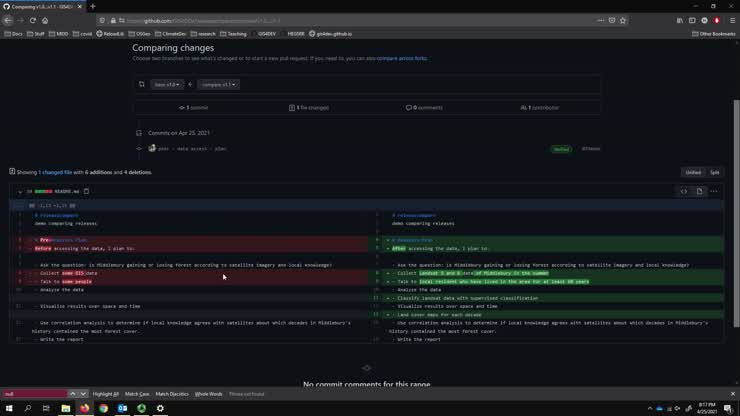The height and width of the screenshot is (416, 740).
Task: Collapse the README.md diff chevron
Action: (20, 192)
